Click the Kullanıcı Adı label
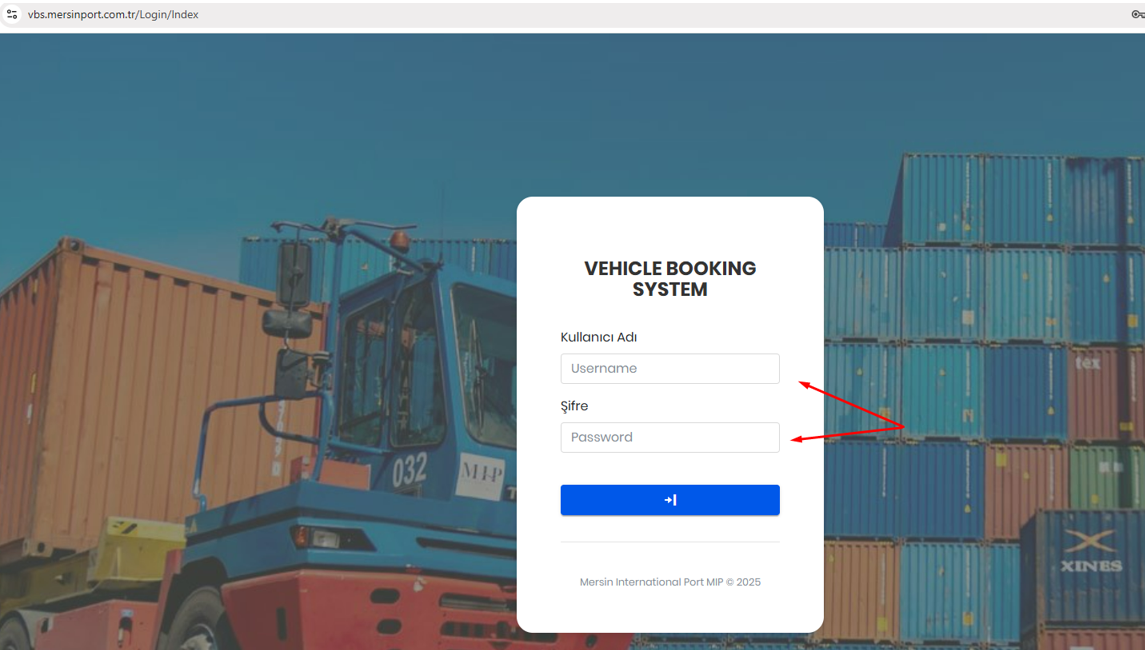Screen dimensions: 1145x650 (x=599, y=337)
